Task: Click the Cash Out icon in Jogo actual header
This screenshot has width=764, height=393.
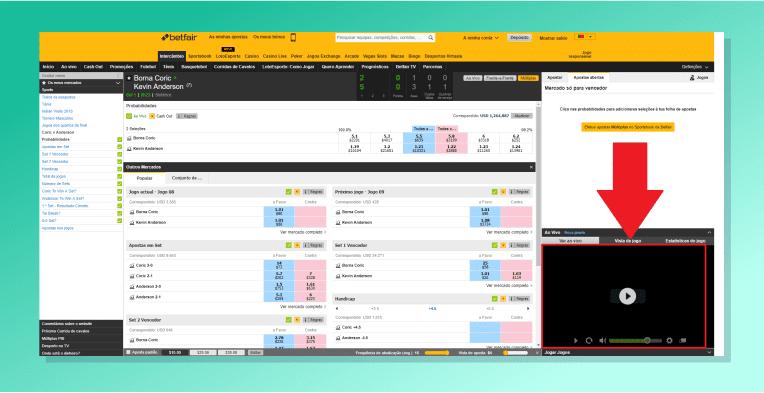Action: (x=297, y=192)
